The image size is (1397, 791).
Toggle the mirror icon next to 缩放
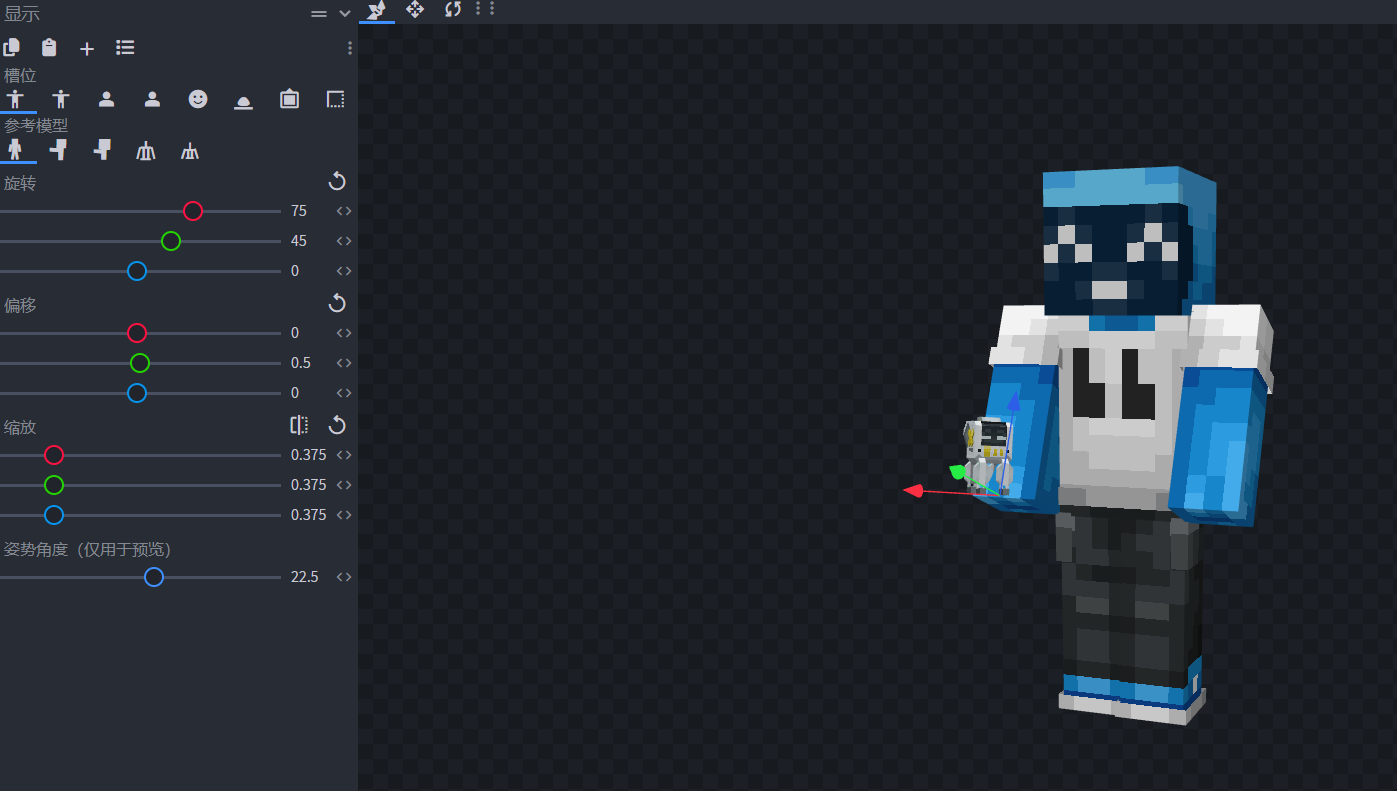click(x=299, y=425)
